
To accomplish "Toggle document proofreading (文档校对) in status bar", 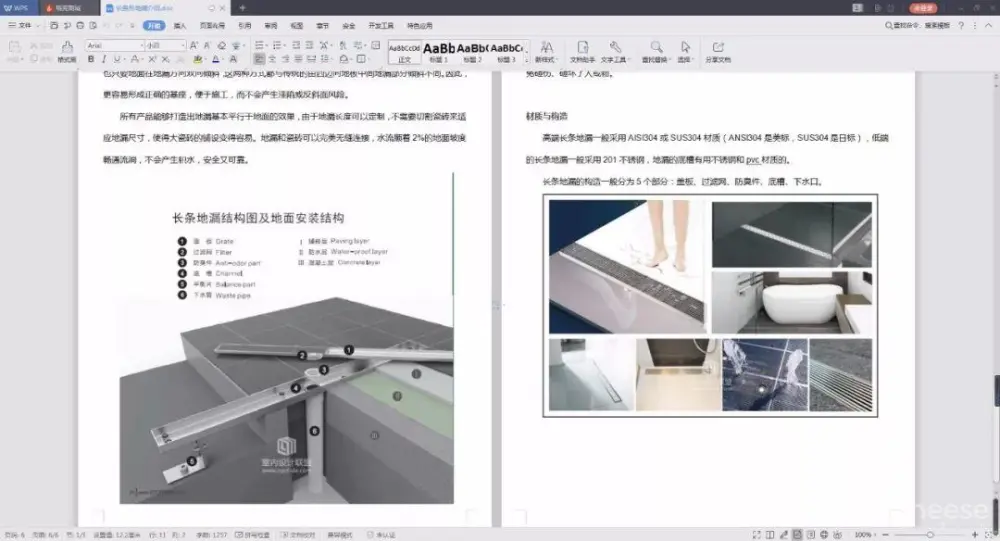I will (x=298, y=535).
